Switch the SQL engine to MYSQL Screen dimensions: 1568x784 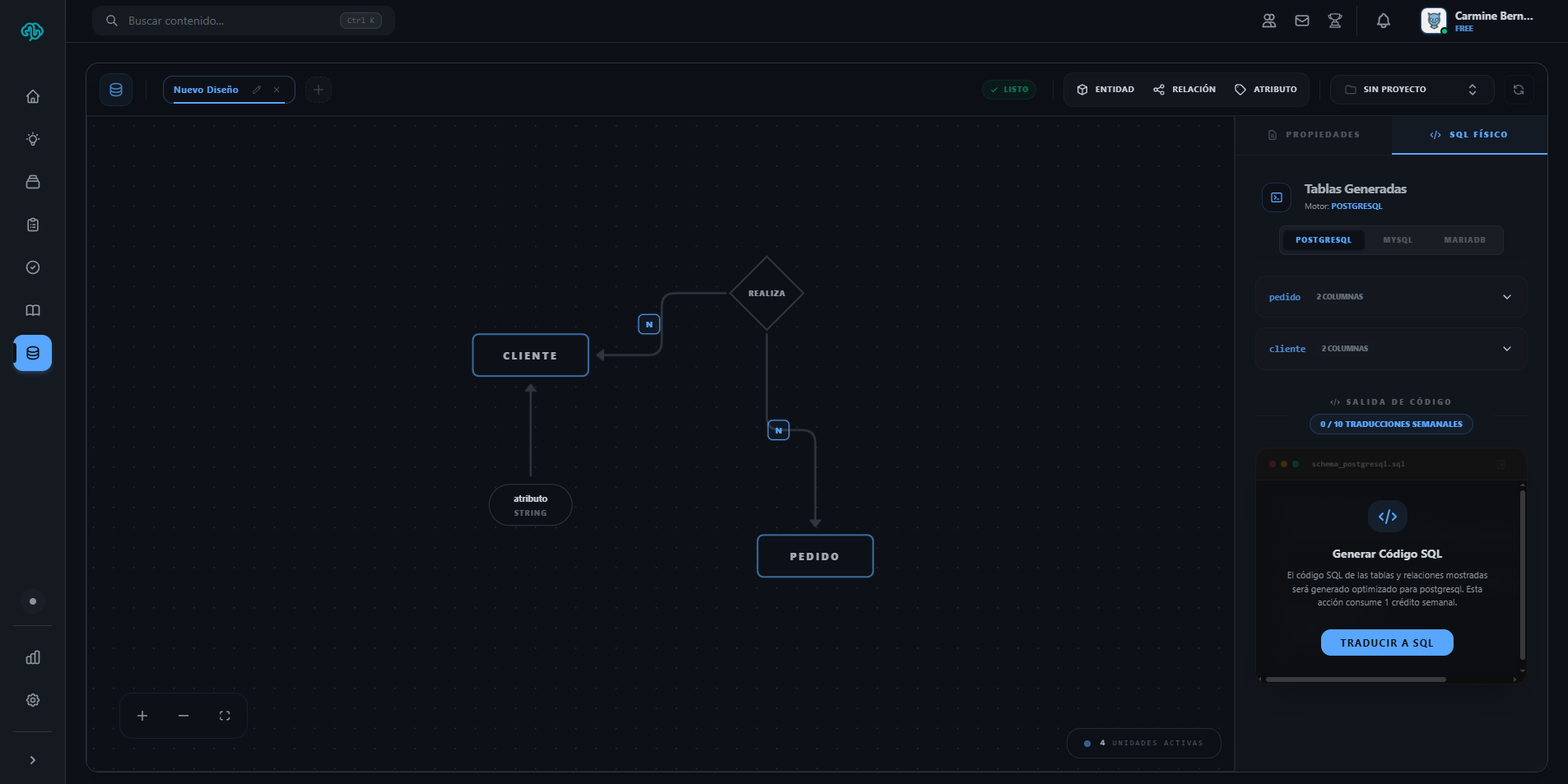(1397, 239)
